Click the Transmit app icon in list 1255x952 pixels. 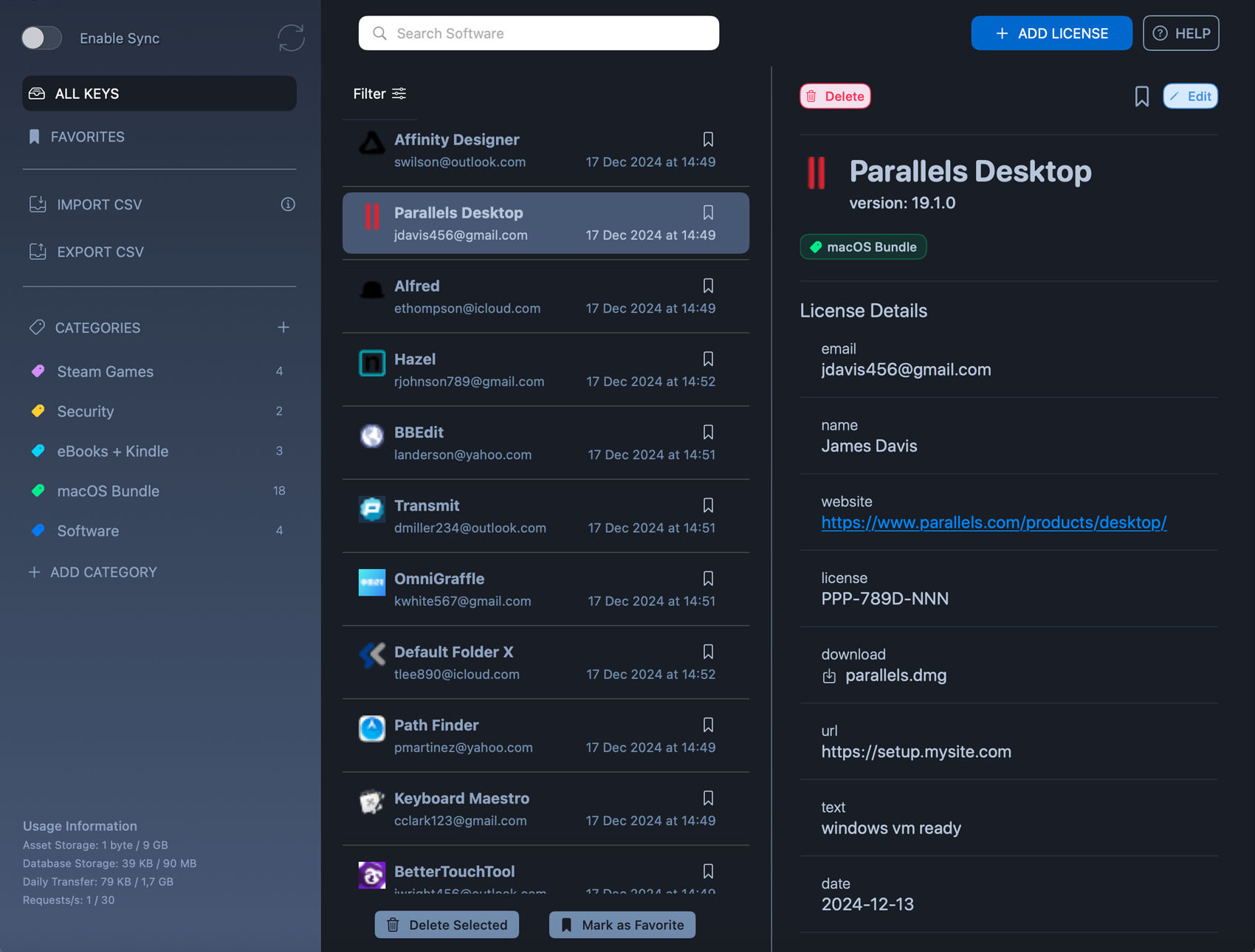coord(372,509)
